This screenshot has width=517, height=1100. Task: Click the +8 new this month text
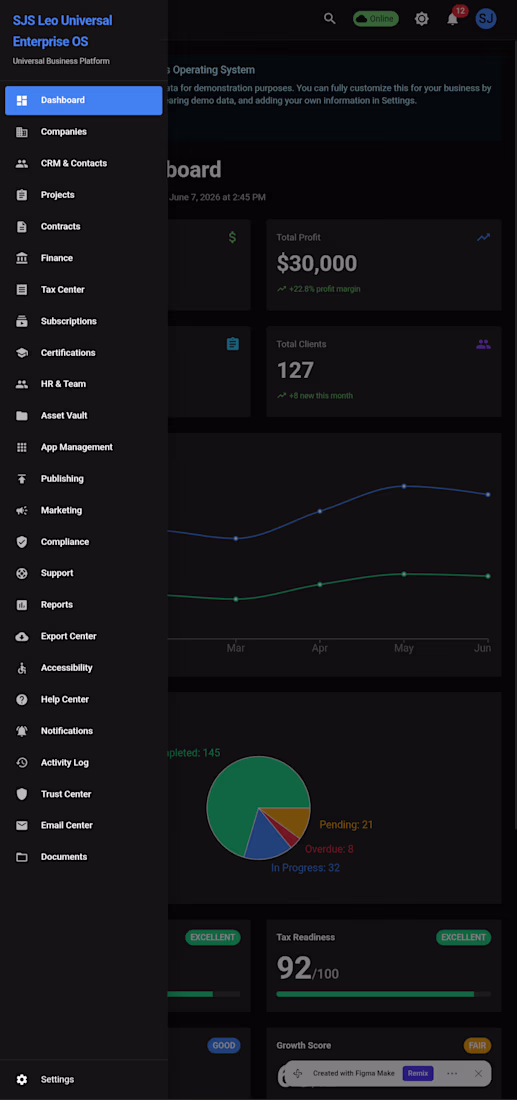(x=320, y=396)
